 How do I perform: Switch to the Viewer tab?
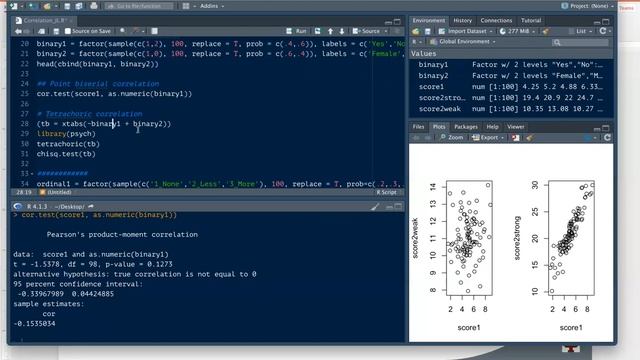click(516, 127)
